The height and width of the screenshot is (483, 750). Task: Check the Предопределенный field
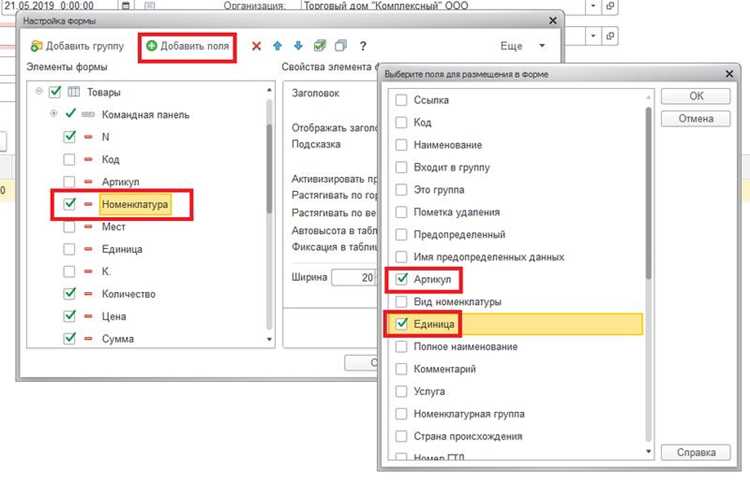(401, 234)
